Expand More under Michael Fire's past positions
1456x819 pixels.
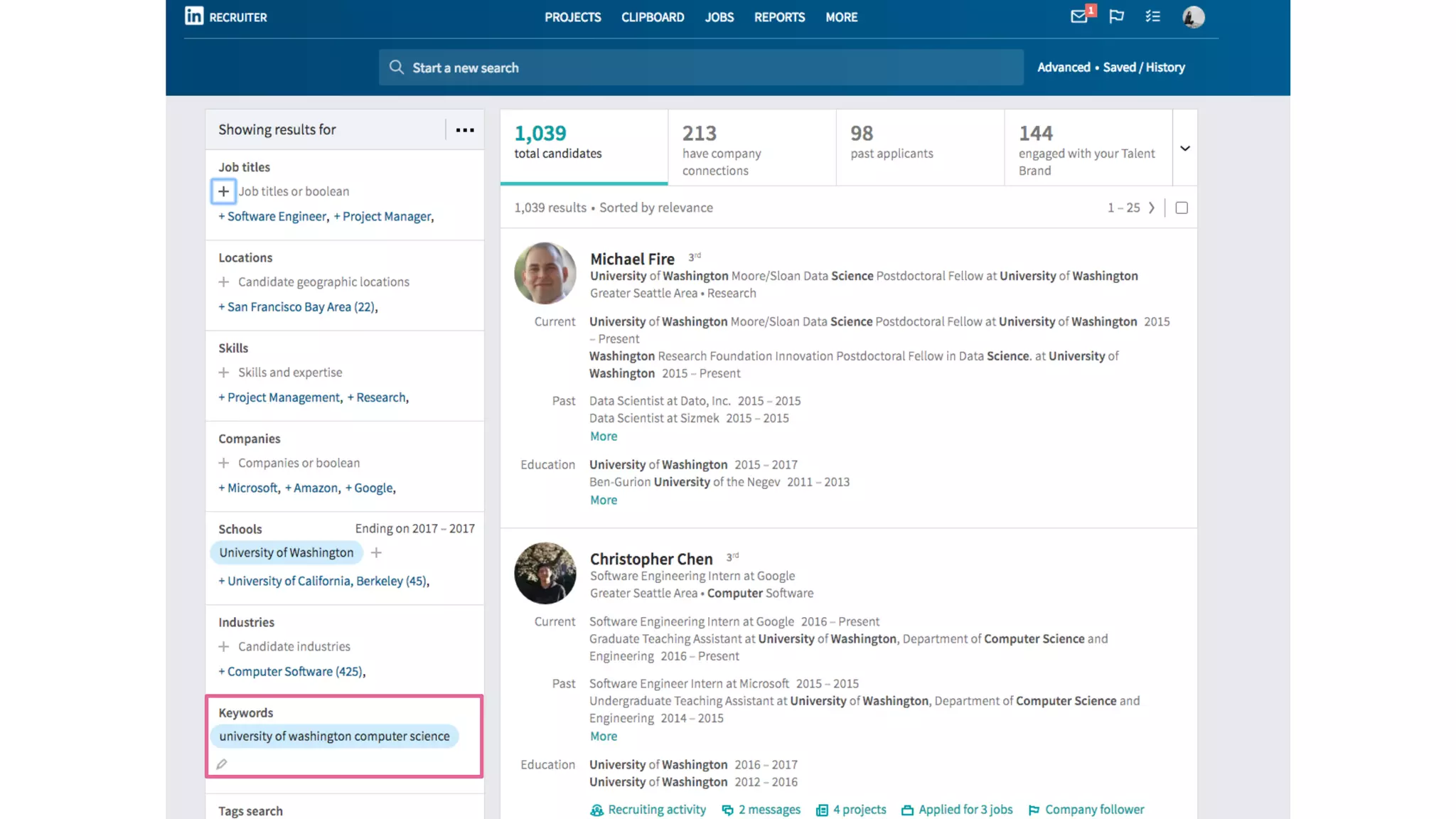603,436
